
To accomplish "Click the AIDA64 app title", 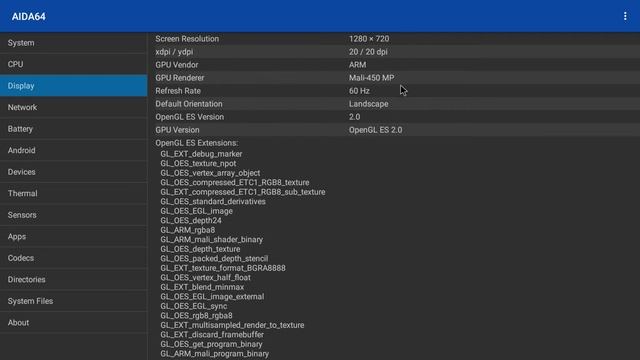I will click(x=29, y=17).
